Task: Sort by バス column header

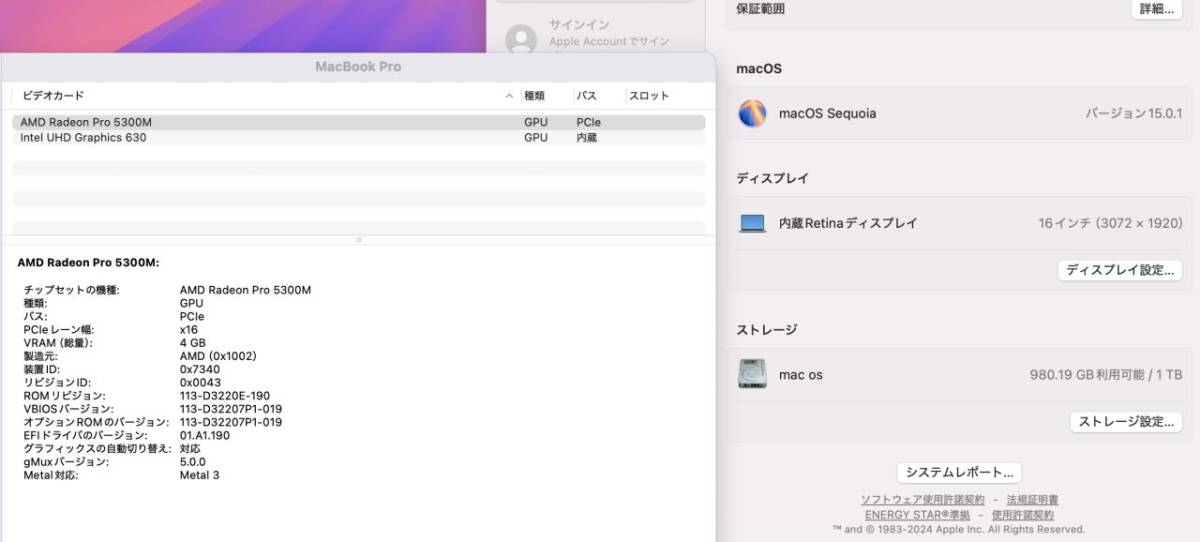Action: pos(586,96)
